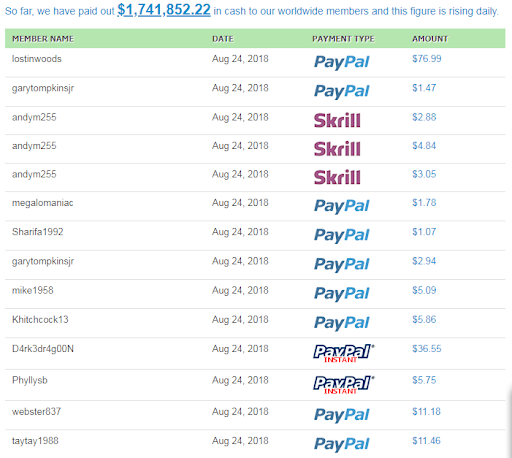The height and width of the screenshot is (458, 512).
Task: Select andym255 in the $4.84 row
Action: tap(34, 146)
